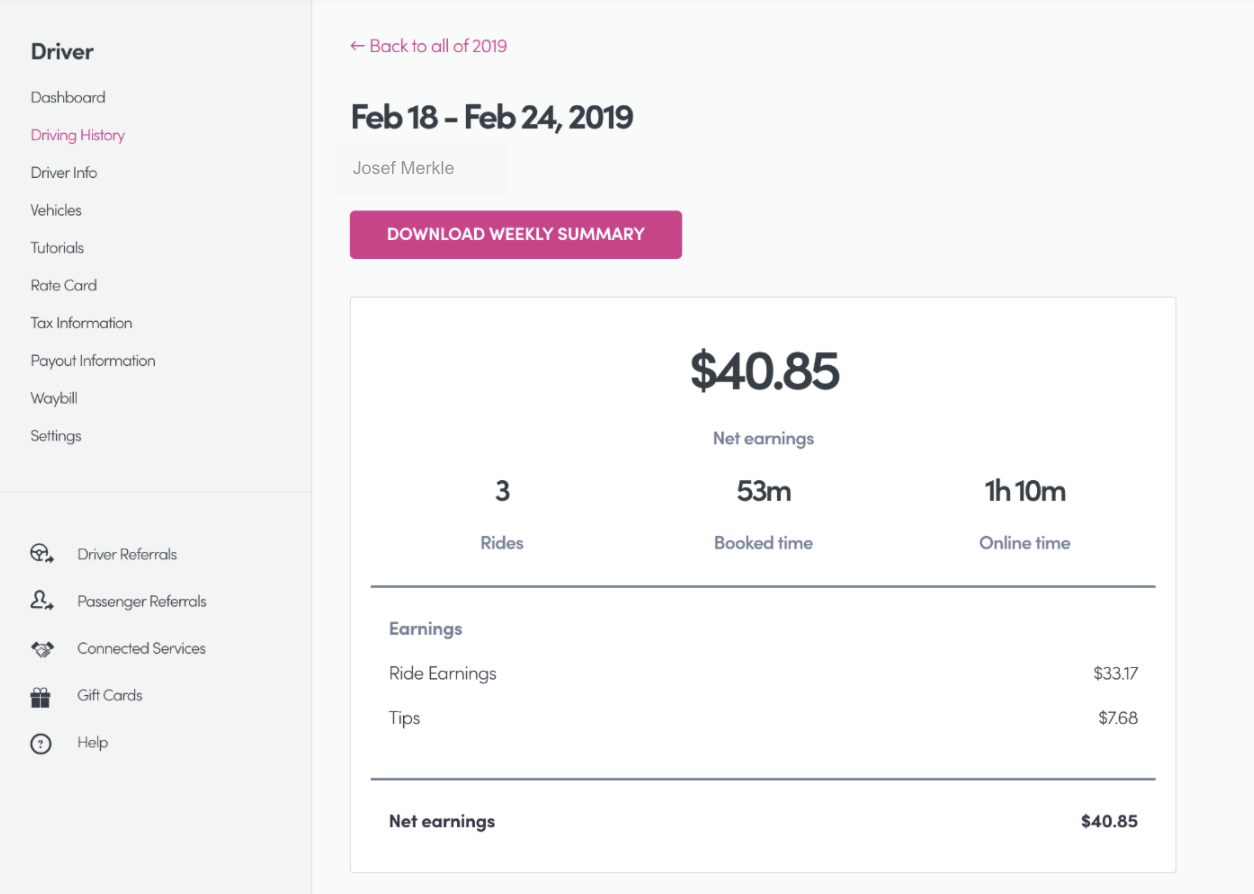View the Tutorials page

[x=57, y=248]
